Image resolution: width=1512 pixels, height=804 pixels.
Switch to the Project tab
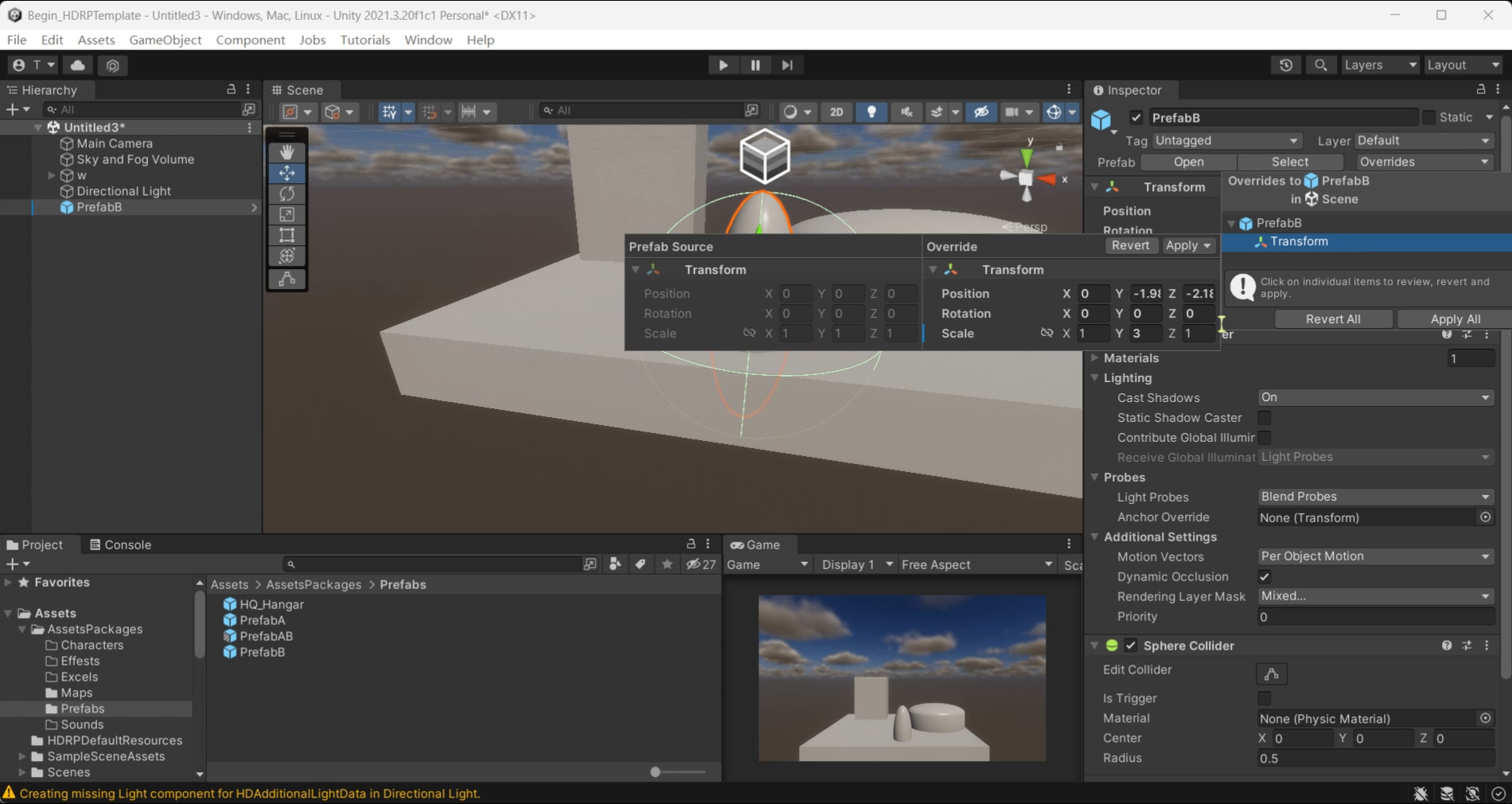pyautogui.click(x=34, y=544)
